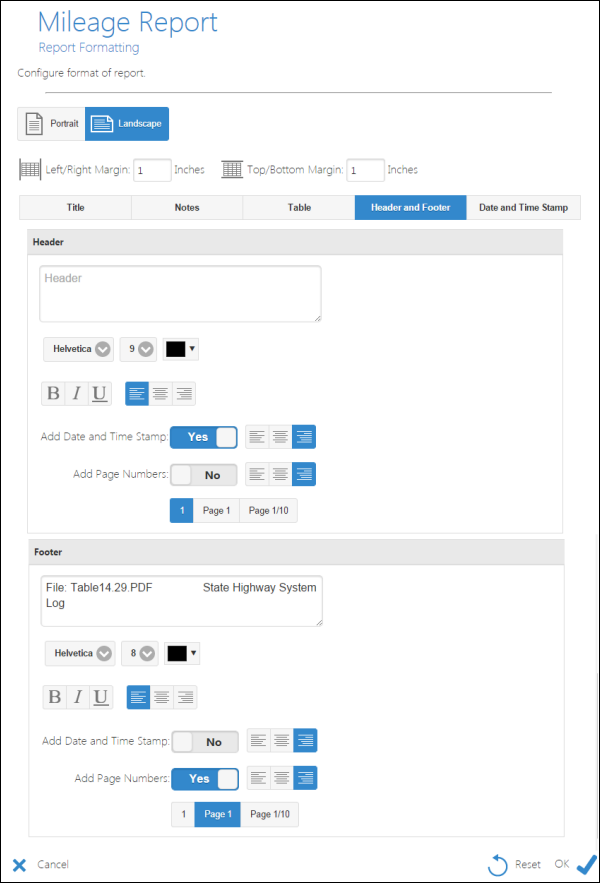Click the Underline icon in Footer section
This screenshot has height=883, width=600.
tap(101, 698)
